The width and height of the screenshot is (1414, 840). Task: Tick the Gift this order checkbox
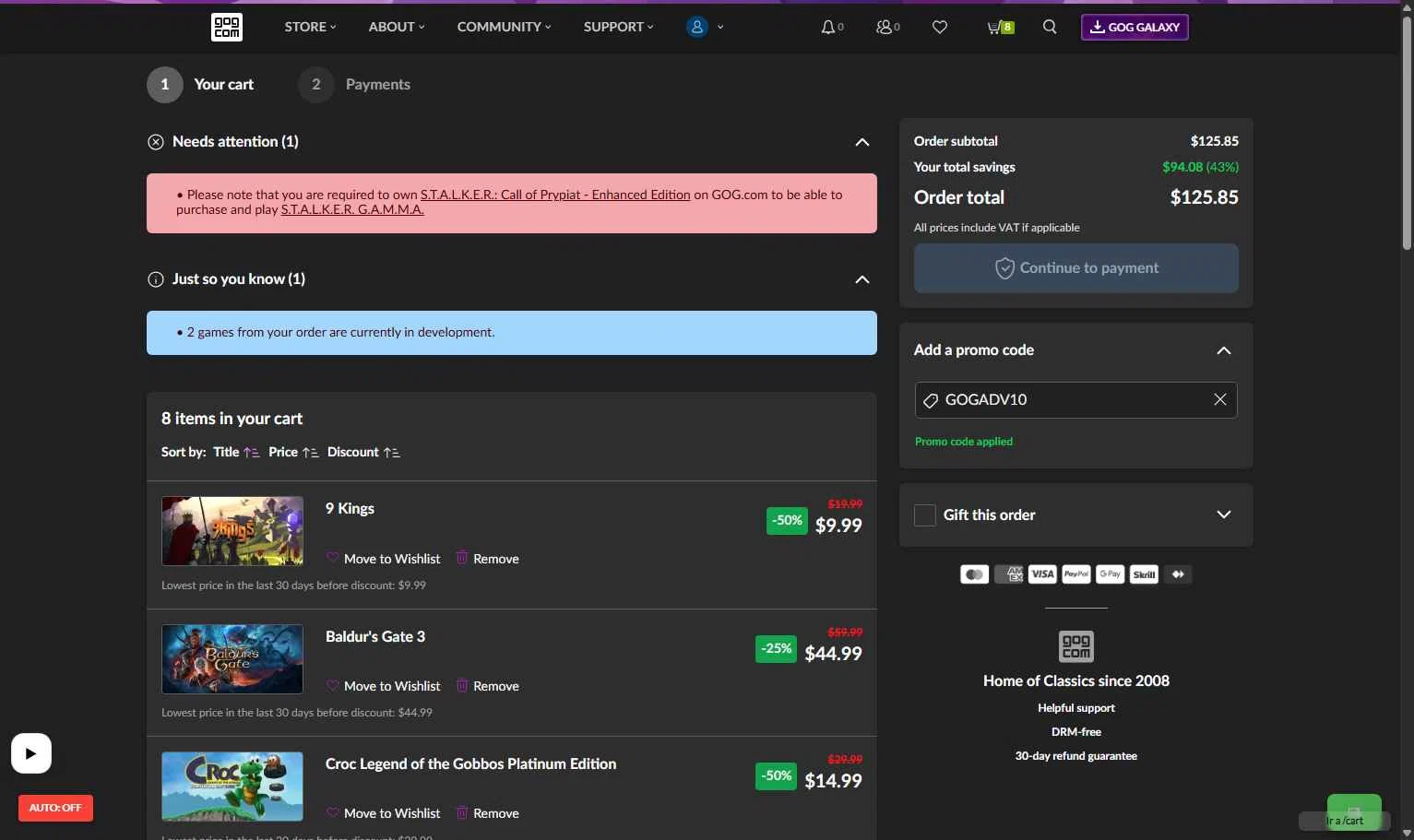coord(925,515)
